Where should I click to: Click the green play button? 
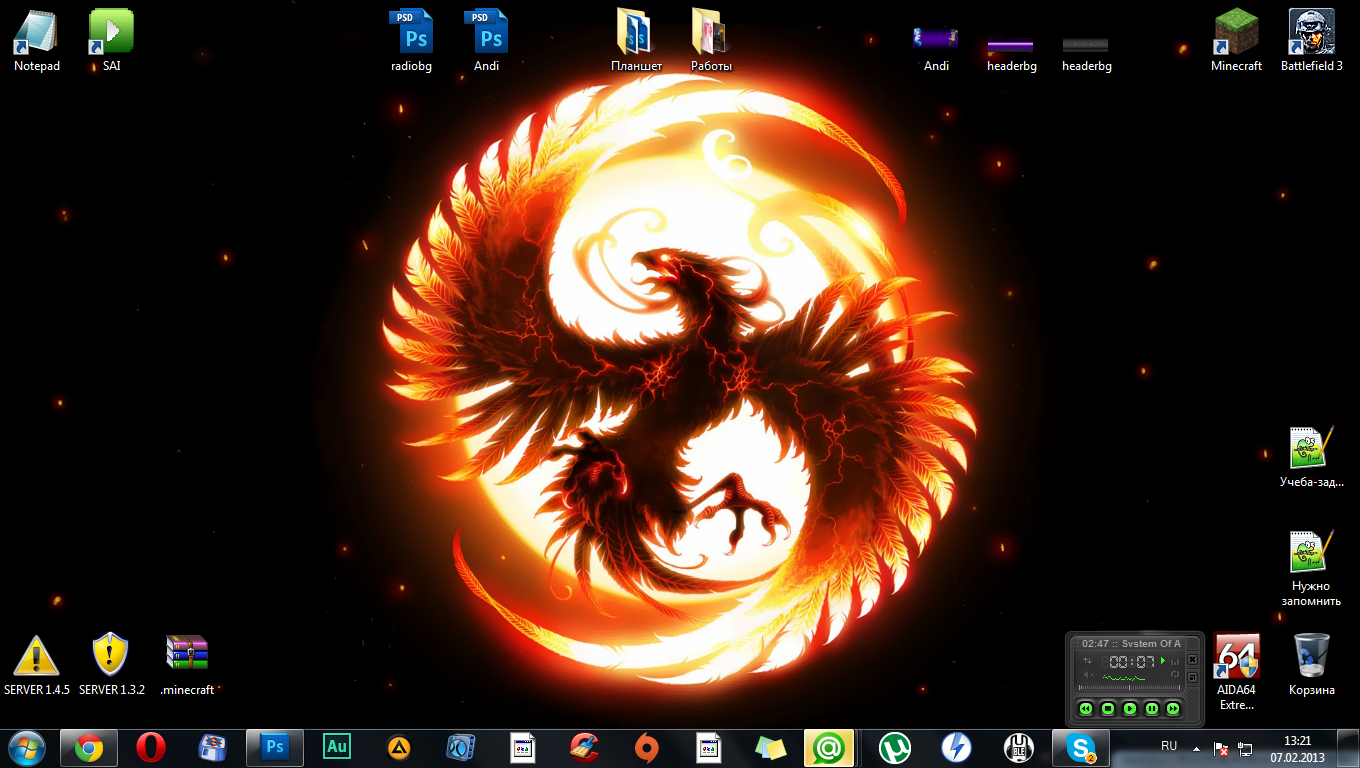(x=1130, y=708)
